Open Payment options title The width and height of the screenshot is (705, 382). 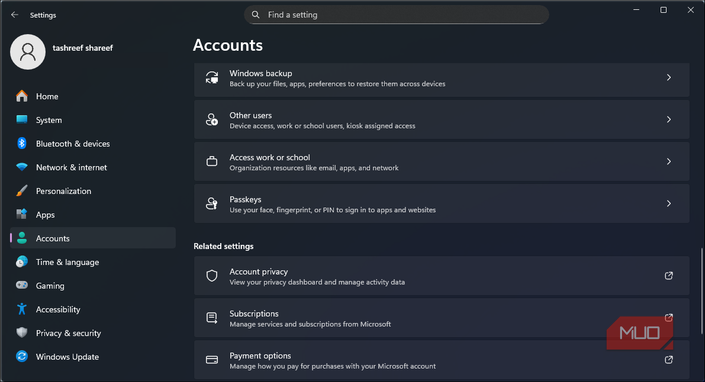[x=260, y=356]
